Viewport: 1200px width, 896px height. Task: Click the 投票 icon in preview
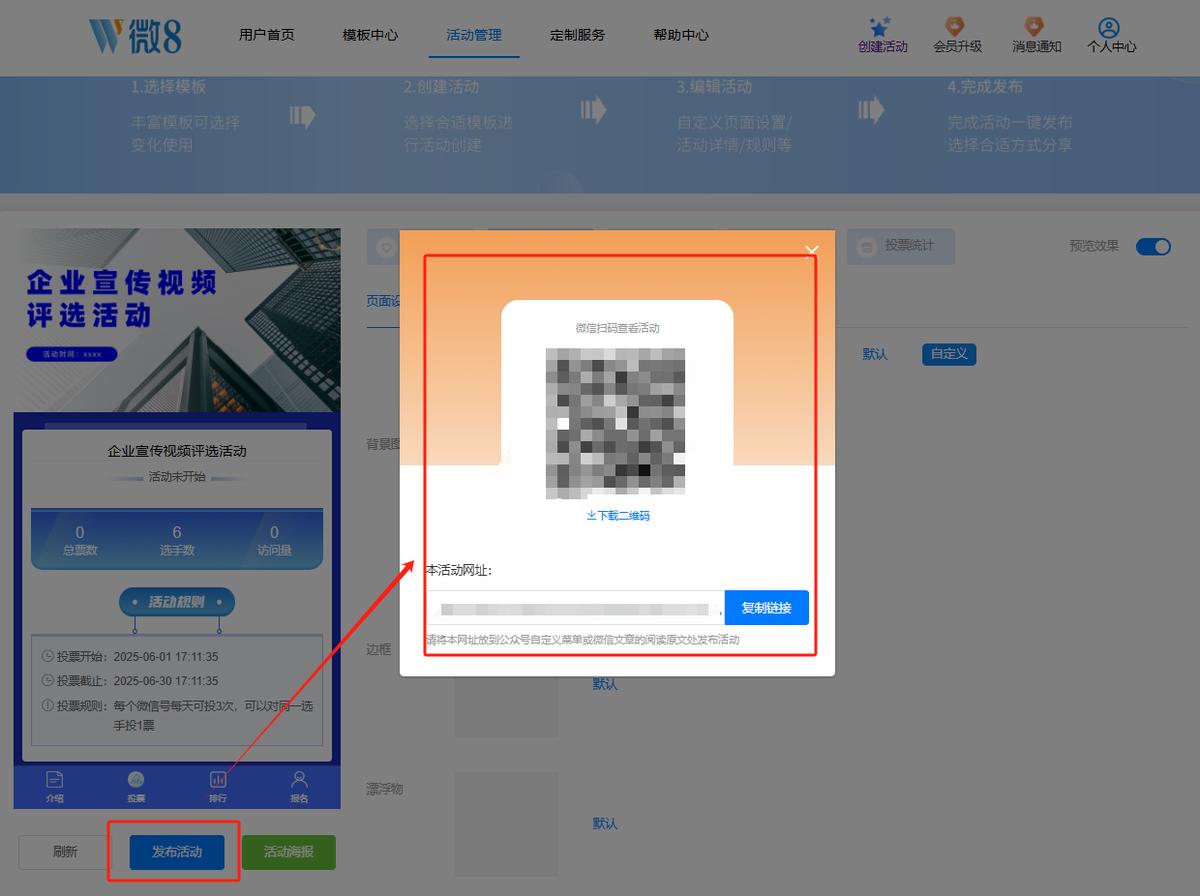click(x=136, y=780)
